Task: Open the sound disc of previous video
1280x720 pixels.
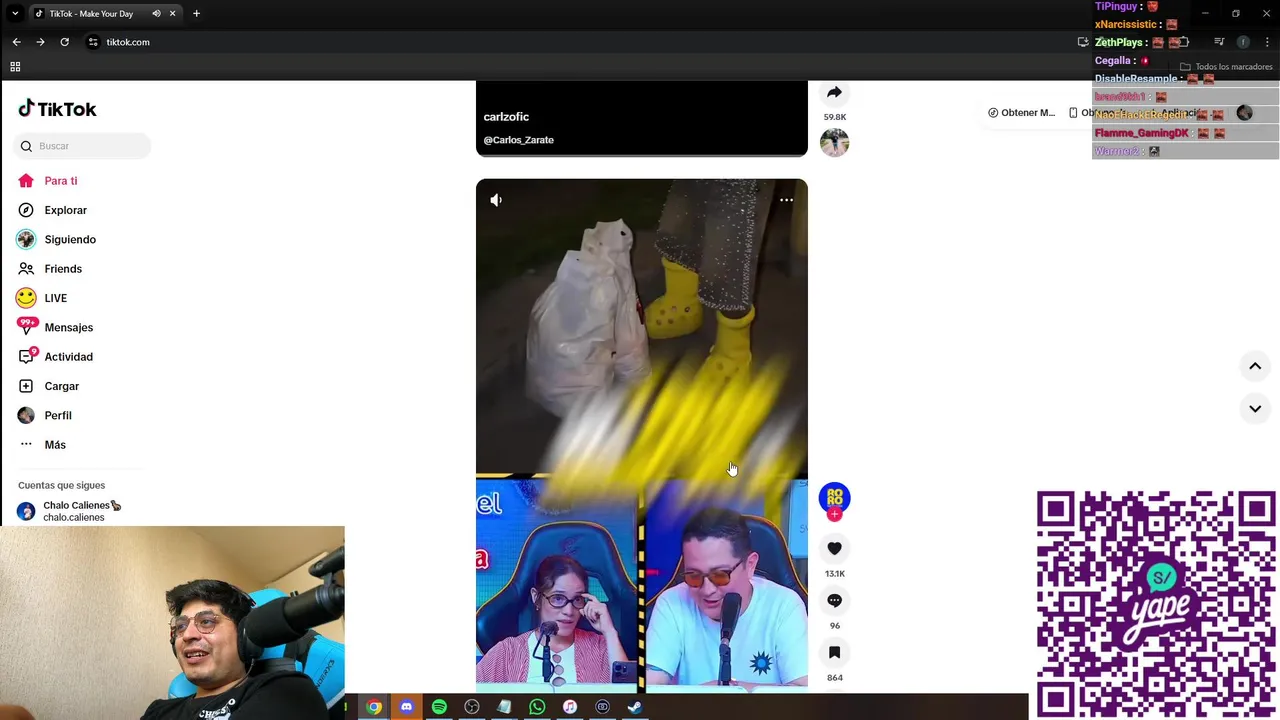Action: (x=834, y=143)
